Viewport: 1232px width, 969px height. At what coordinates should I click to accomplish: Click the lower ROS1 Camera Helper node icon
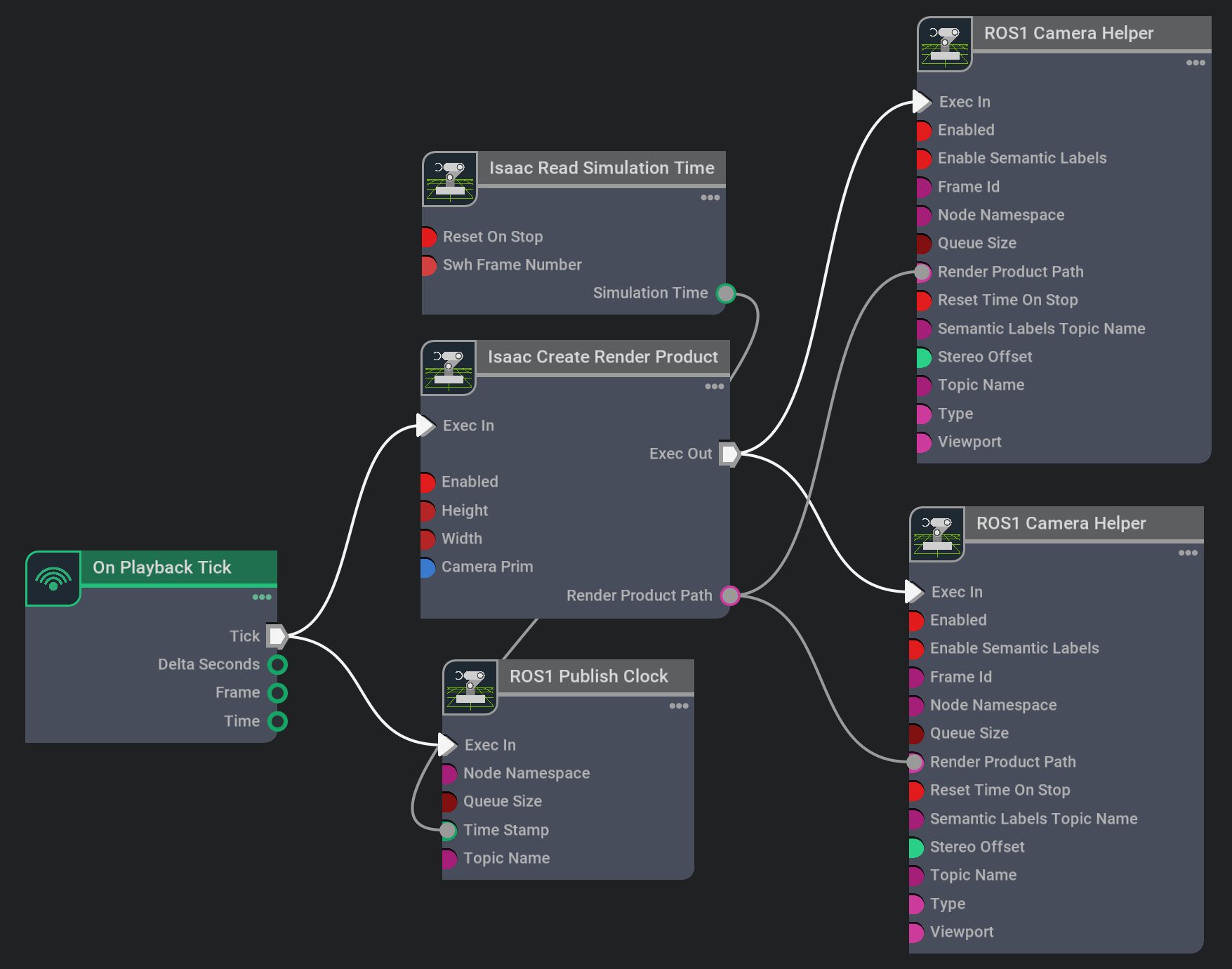tap(937, 534)
